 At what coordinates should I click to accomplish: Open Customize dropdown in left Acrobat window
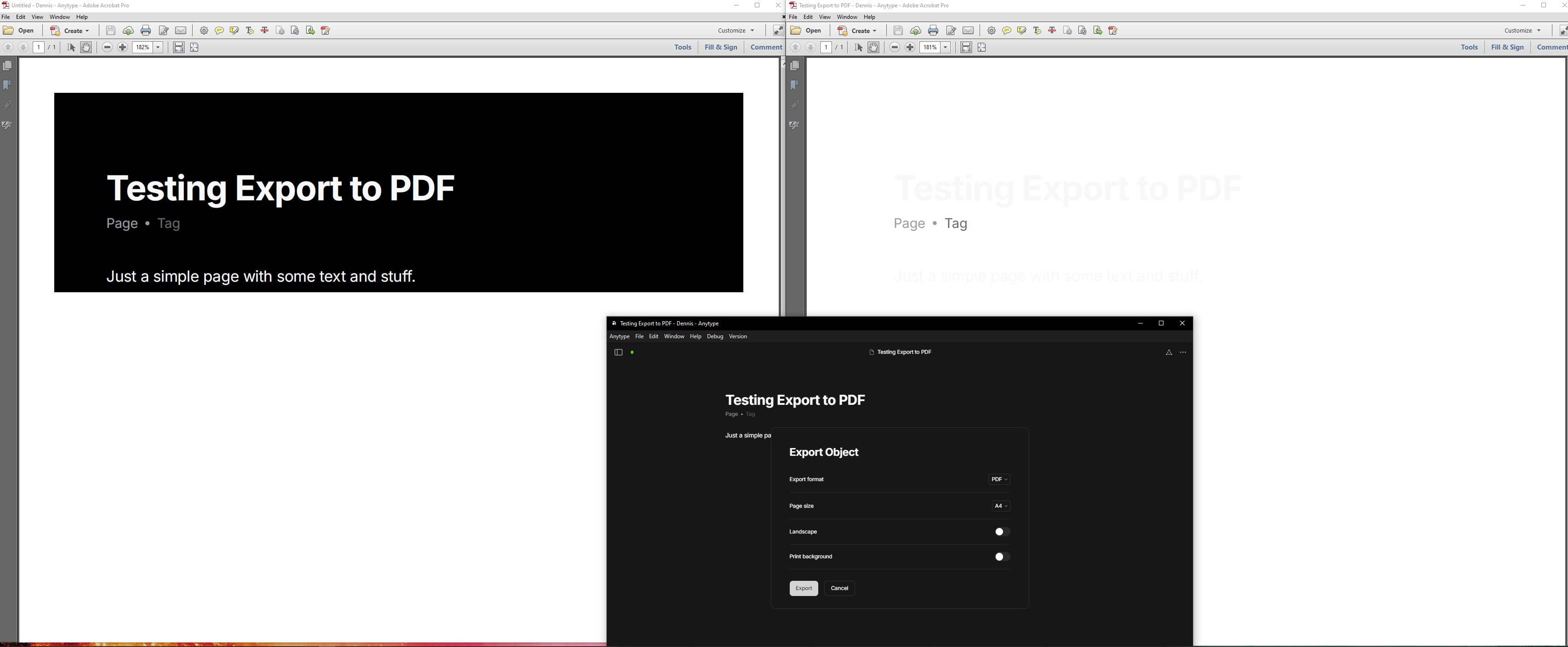click(x=736, y=30)
